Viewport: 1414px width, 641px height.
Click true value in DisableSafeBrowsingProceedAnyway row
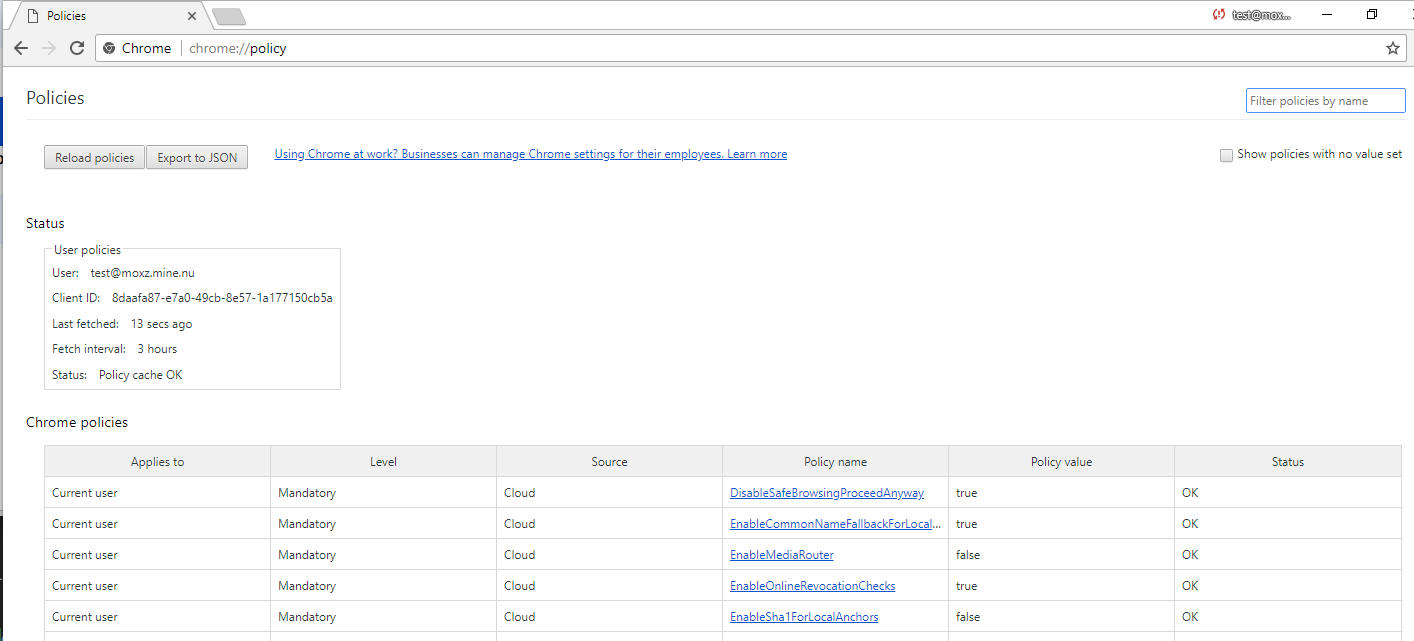pyautogui.click(x=967, y=493)
